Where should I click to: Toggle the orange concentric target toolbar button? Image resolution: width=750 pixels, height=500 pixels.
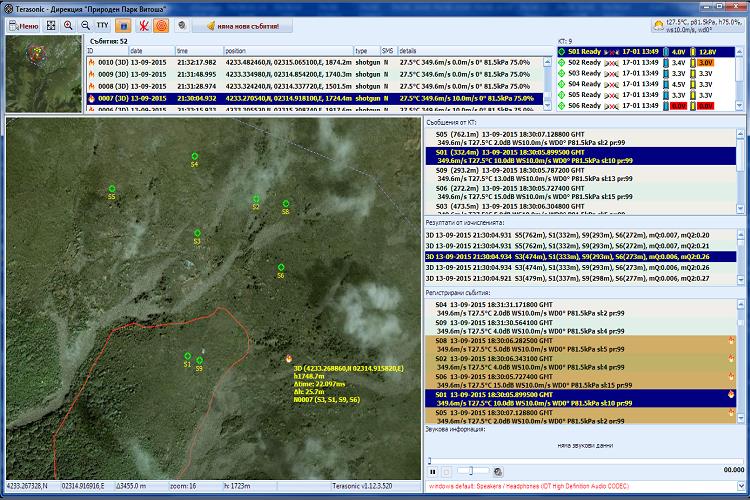click(x=161, y=26)
